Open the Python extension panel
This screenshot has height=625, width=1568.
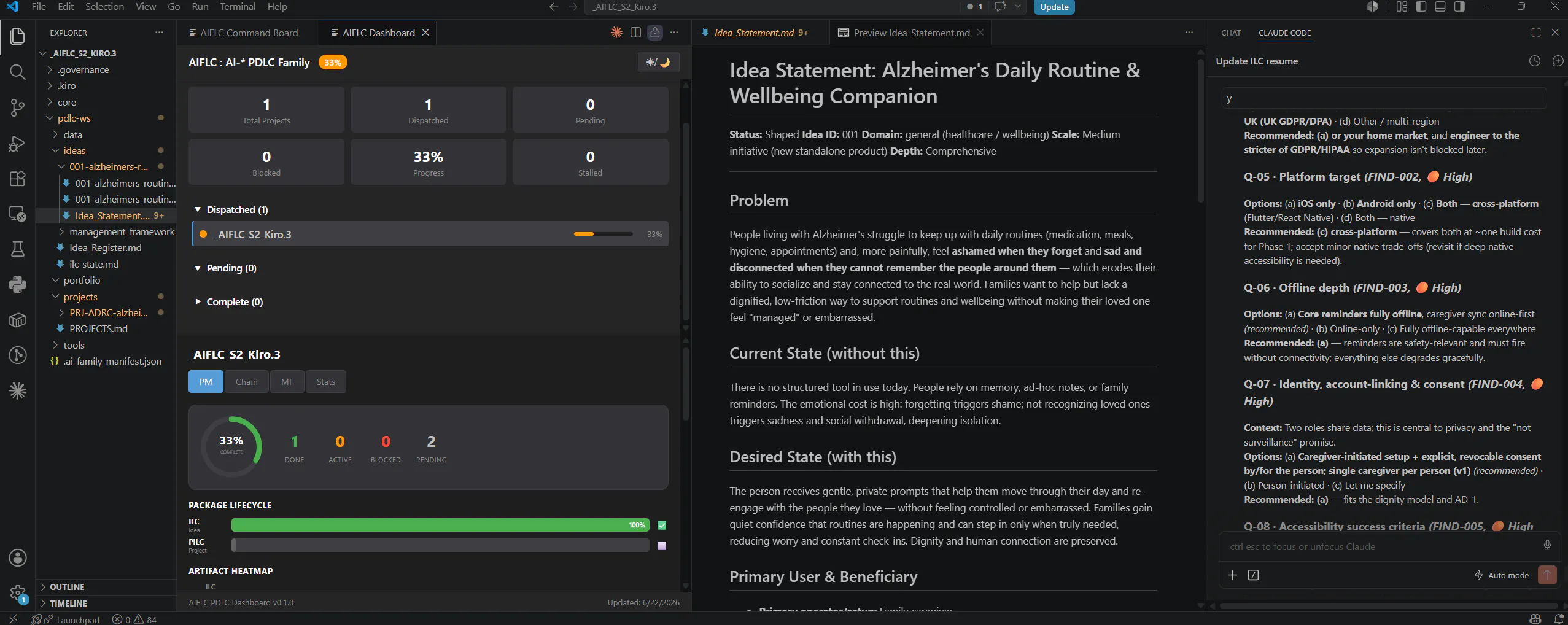click(17, 284)
